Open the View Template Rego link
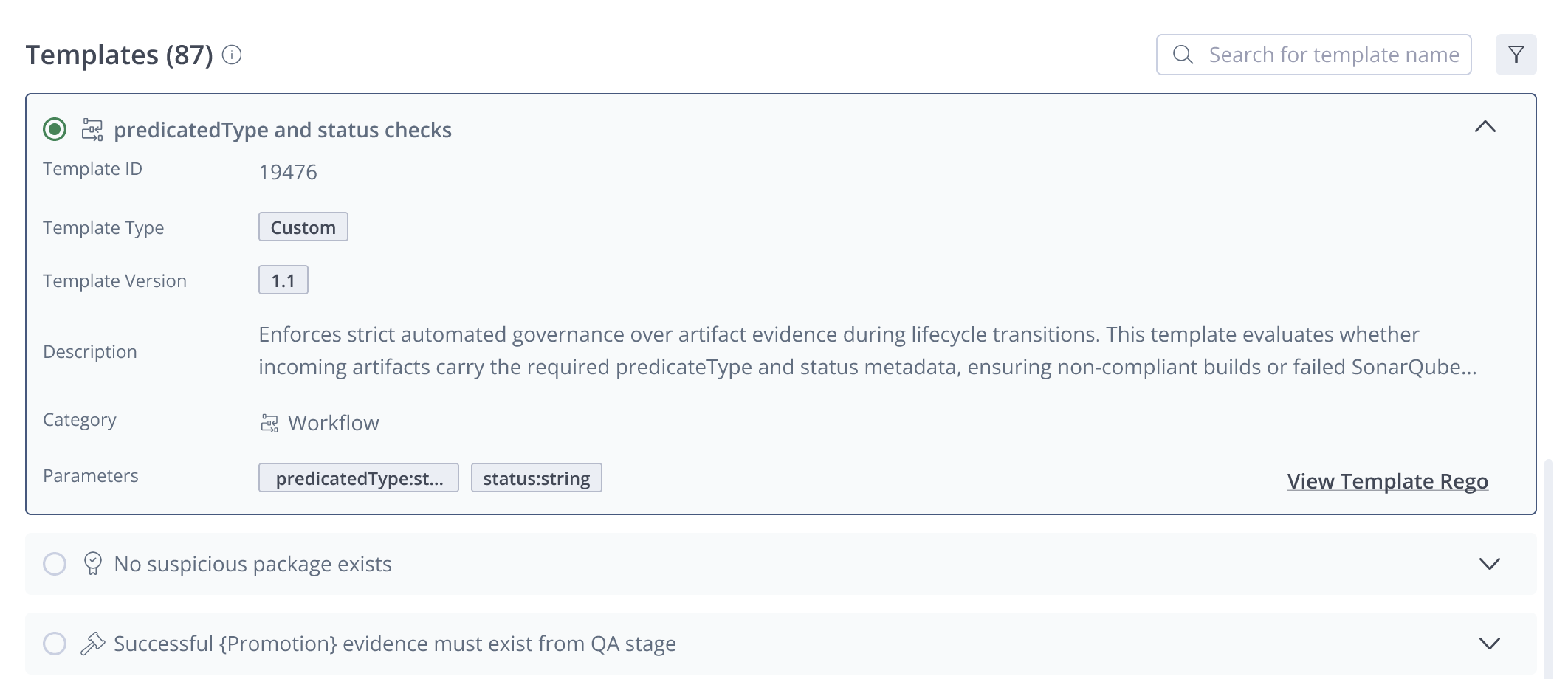The width and height of the screenshot is (1568, 679). [x=1387, y=481]
